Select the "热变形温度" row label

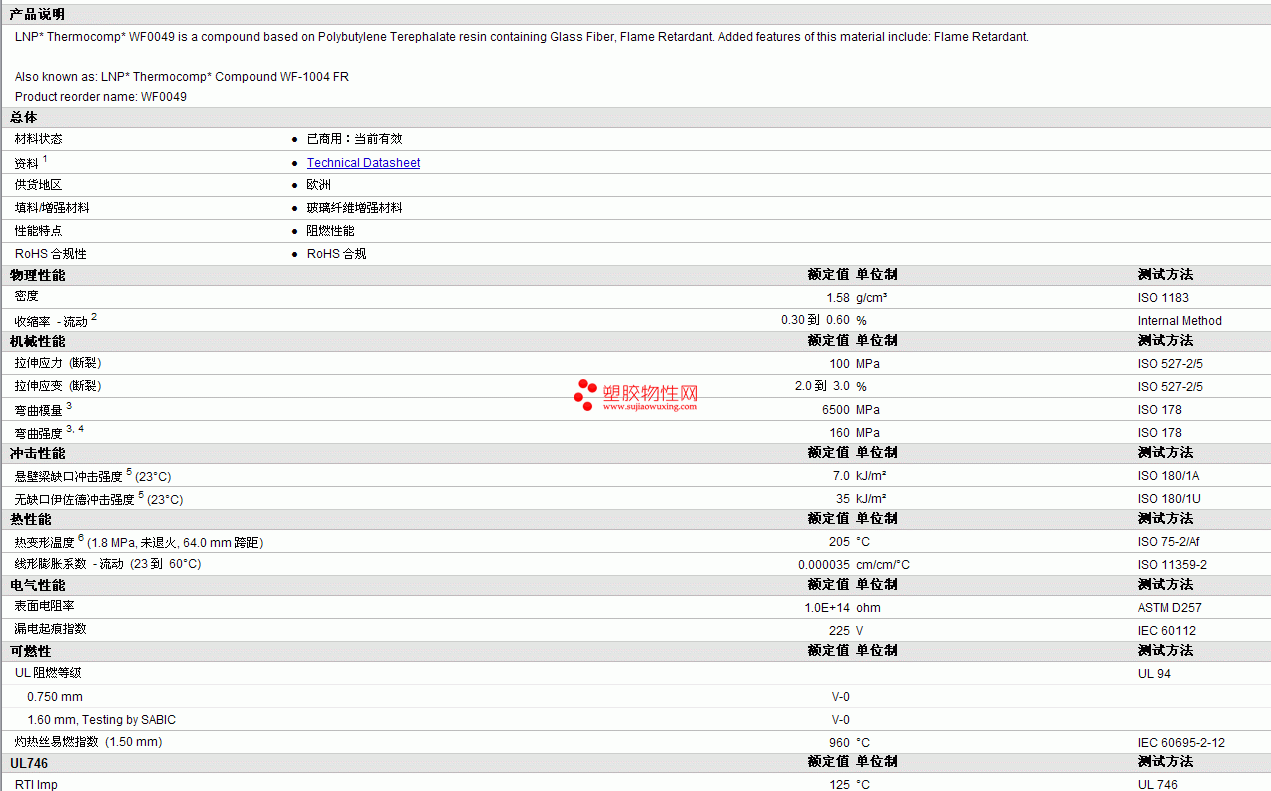tap(45, 542)
